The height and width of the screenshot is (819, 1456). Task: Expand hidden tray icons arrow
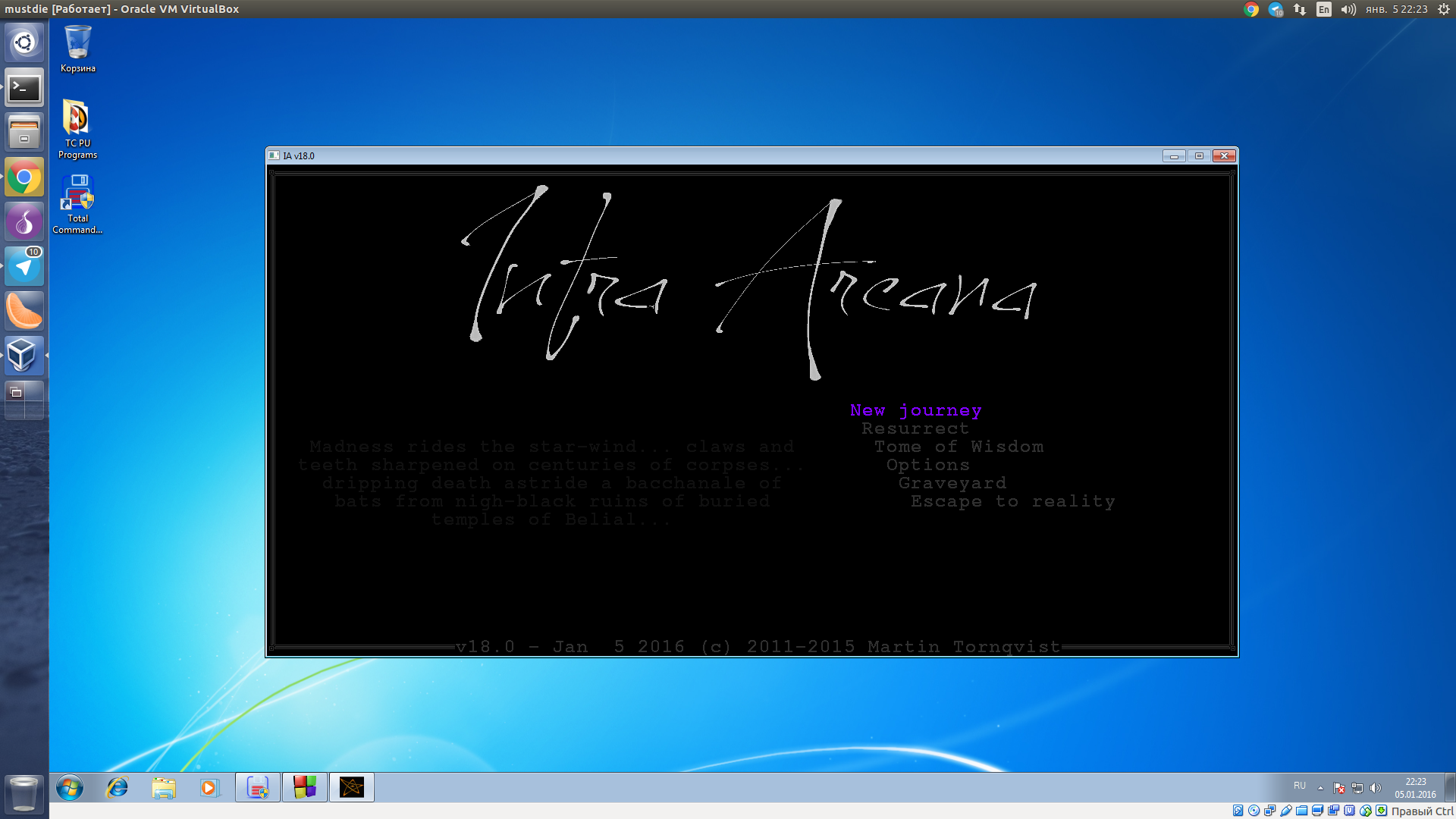pyautogui.click(x=1320, y=788)
